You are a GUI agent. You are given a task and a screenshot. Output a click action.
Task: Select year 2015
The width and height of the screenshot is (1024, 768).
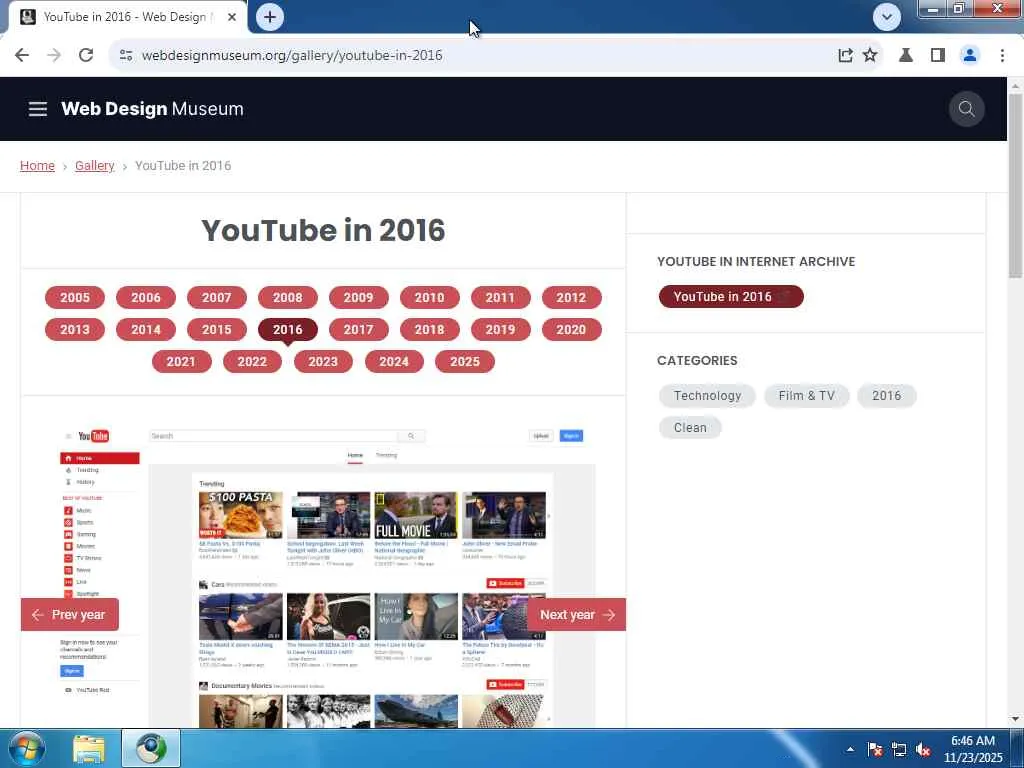tap(217, 330)
